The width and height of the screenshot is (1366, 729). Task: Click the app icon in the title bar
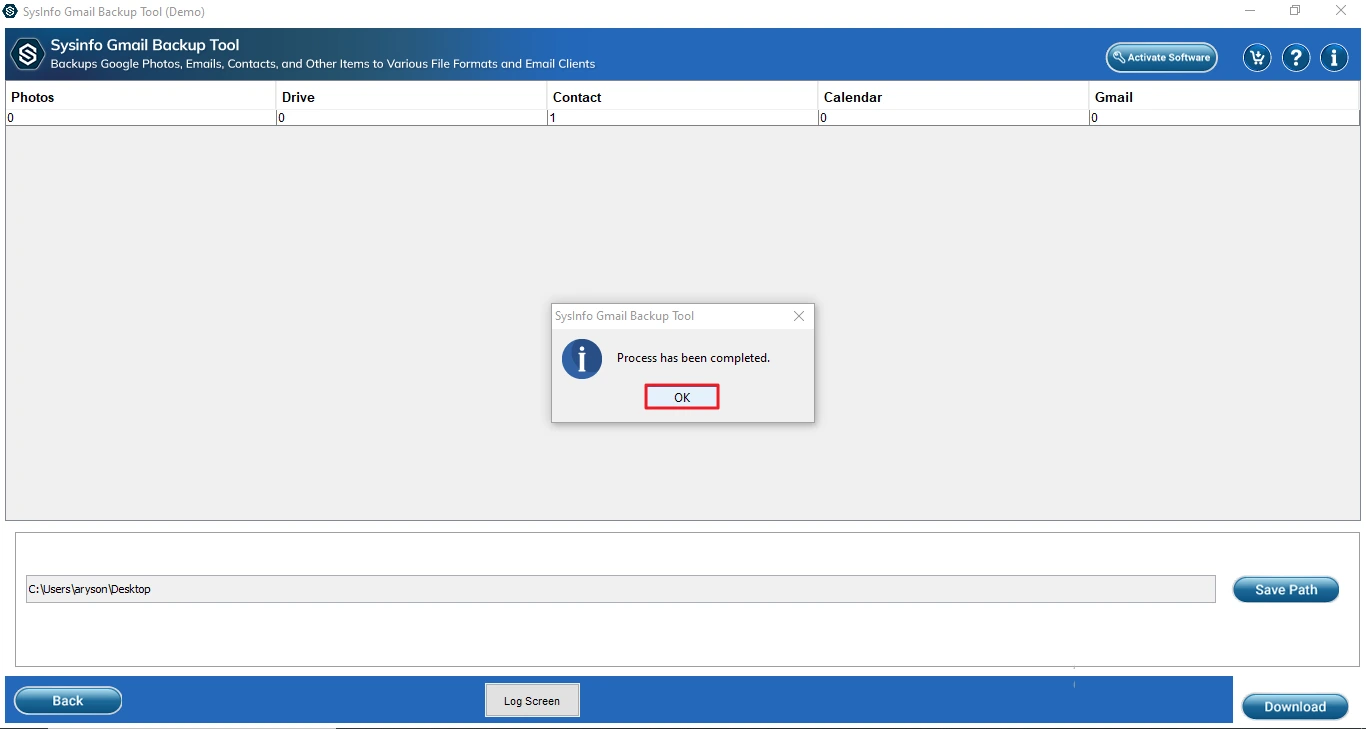pyautogui.click(x=11, y=11)
